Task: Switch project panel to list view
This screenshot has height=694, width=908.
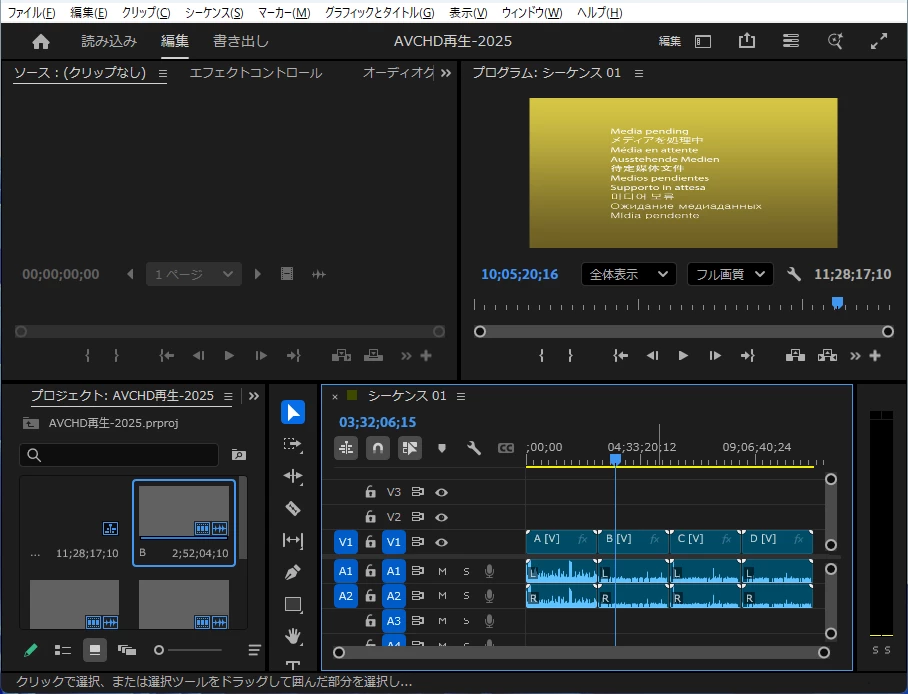Action: pos(63,650)
